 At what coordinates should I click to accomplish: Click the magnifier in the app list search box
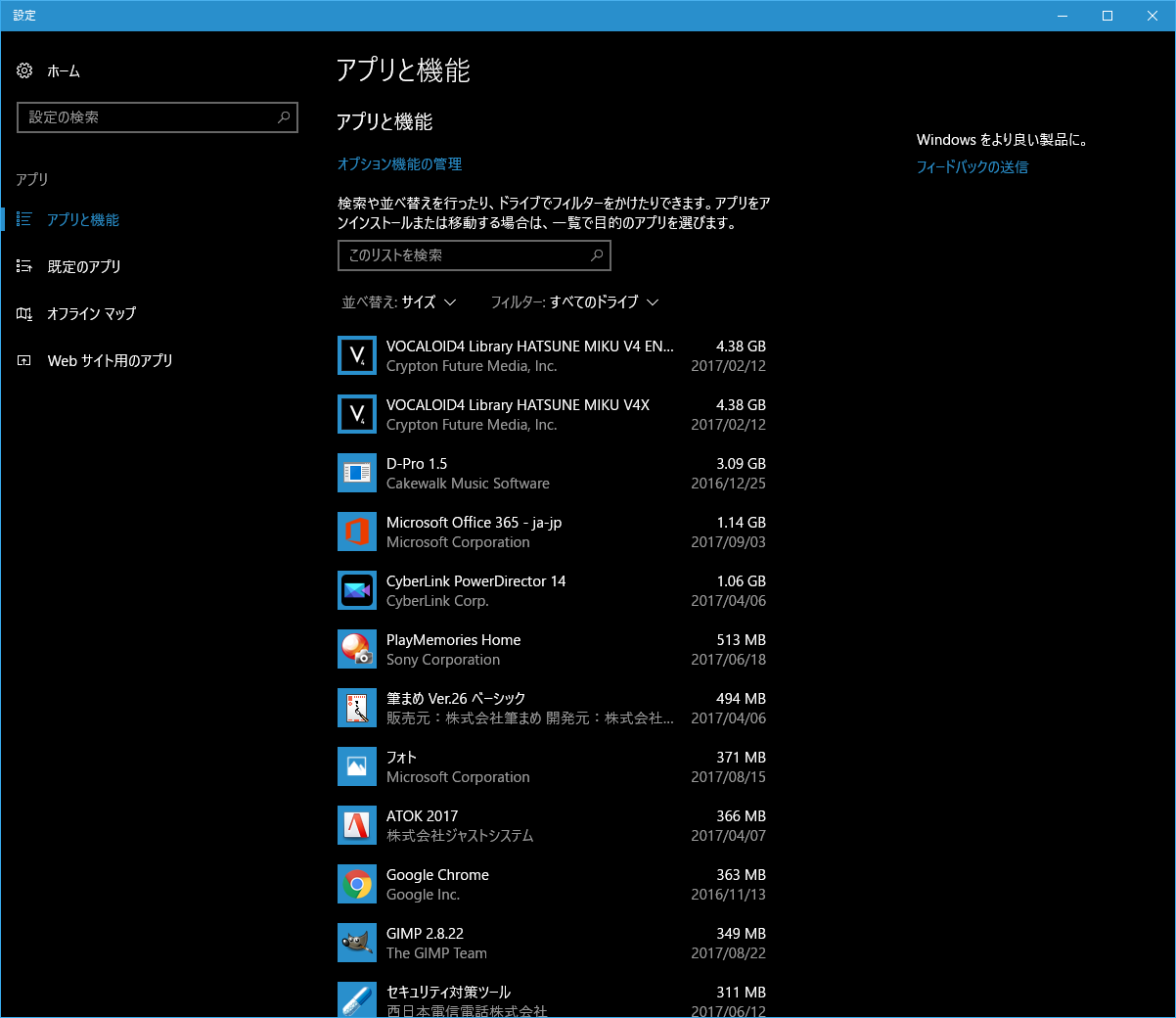coord(597,255)
